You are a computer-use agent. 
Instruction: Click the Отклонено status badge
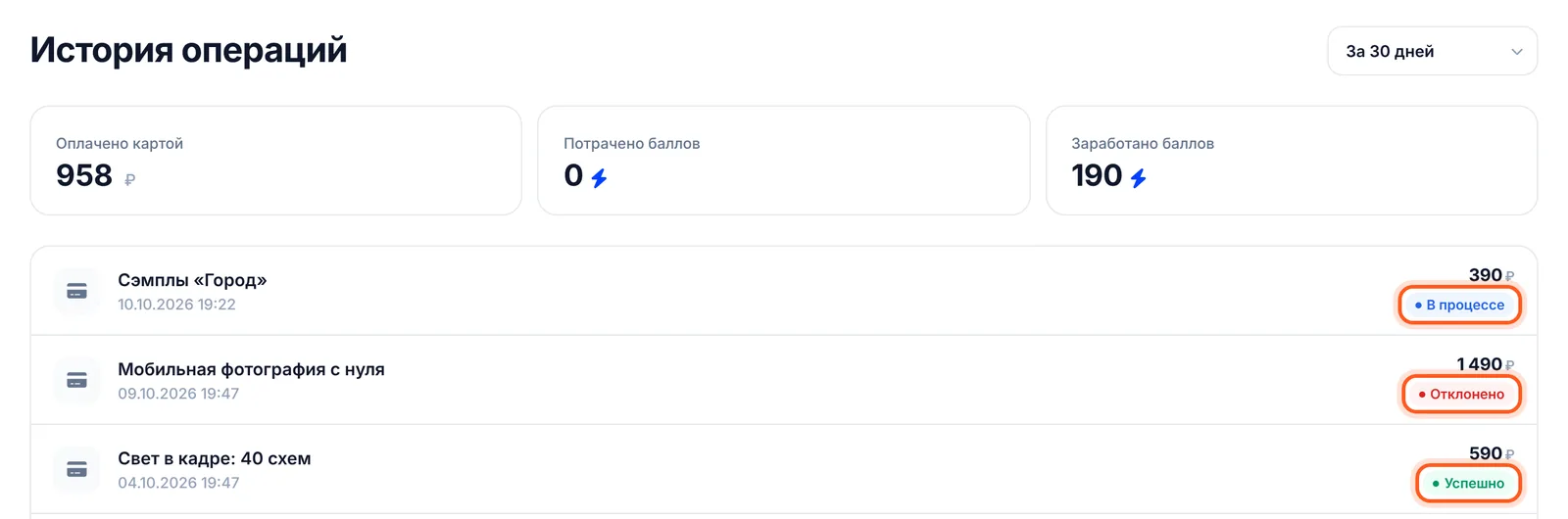(x=1461, y=394)
